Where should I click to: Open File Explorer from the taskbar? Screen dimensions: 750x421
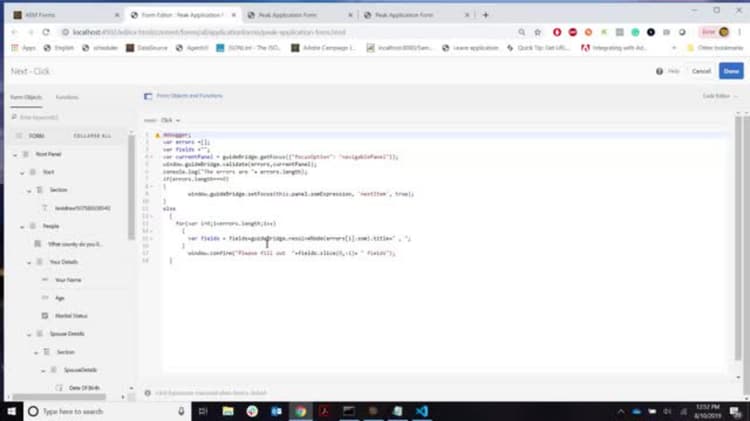228,411
